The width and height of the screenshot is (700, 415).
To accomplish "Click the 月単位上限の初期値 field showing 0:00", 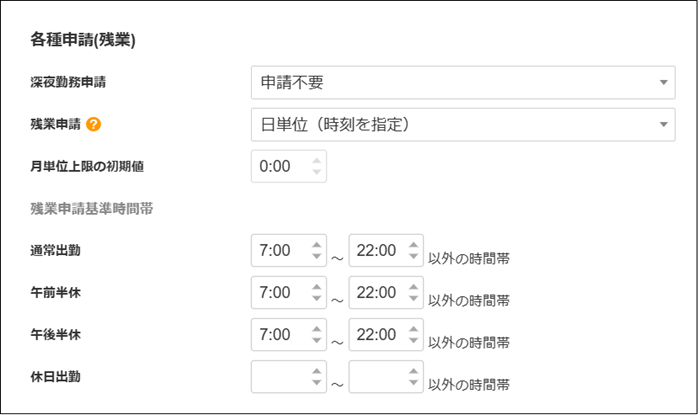I will pos(288,166).
